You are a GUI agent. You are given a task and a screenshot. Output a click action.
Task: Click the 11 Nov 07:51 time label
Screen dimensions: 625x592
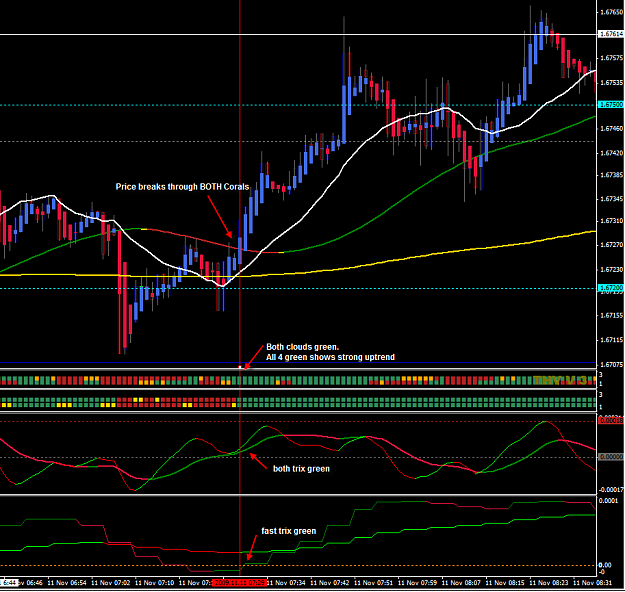[x=373, y=583]
